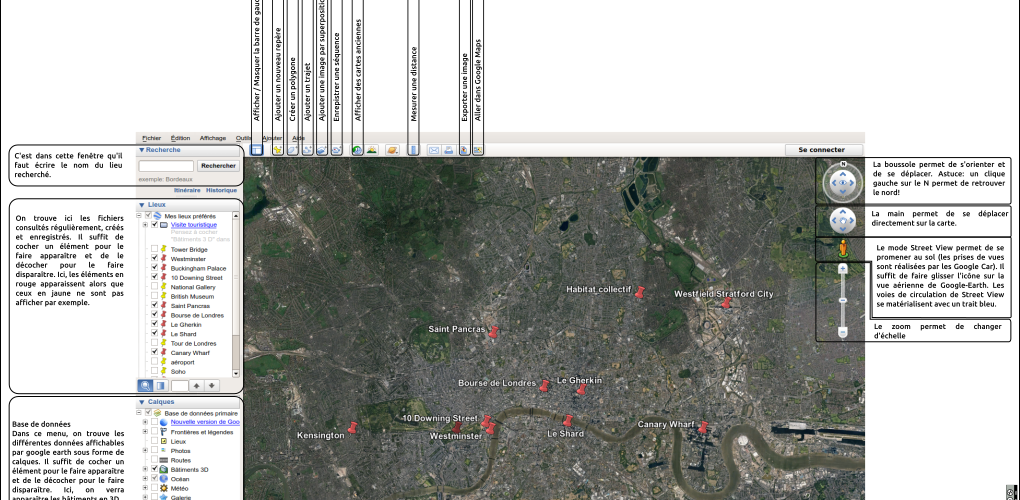Collapse the Recherche panel triangle

(142, 150)
